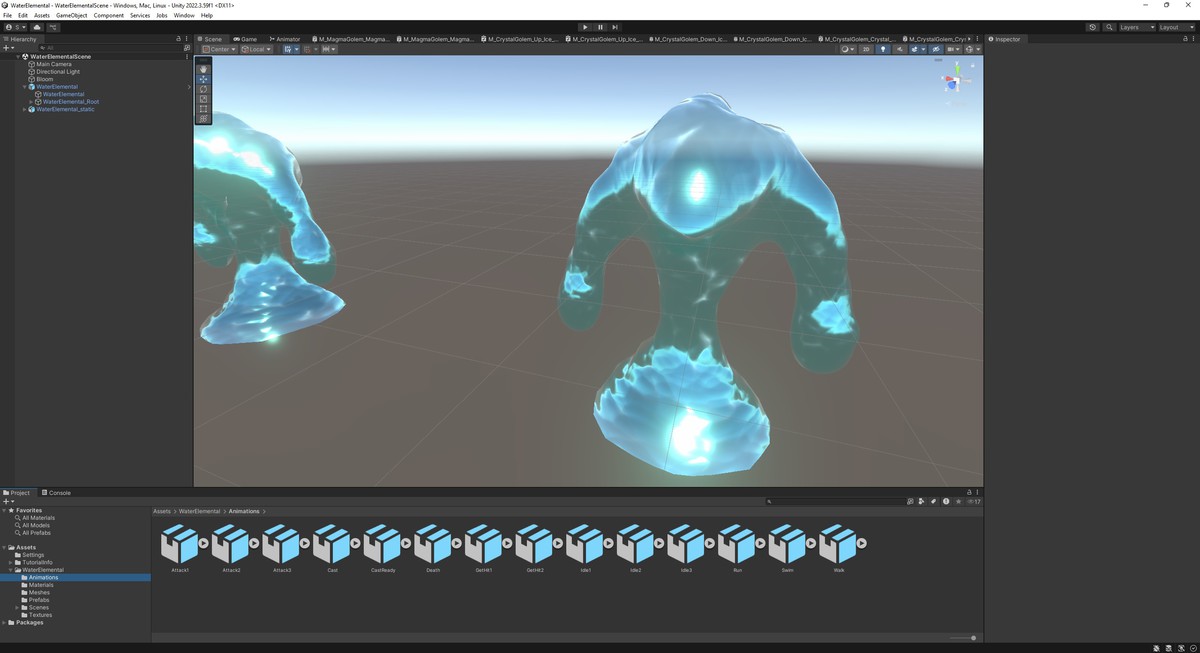Toggle scene lighting with the bulb icon
1200x653 pixels.
pos(882,49)
